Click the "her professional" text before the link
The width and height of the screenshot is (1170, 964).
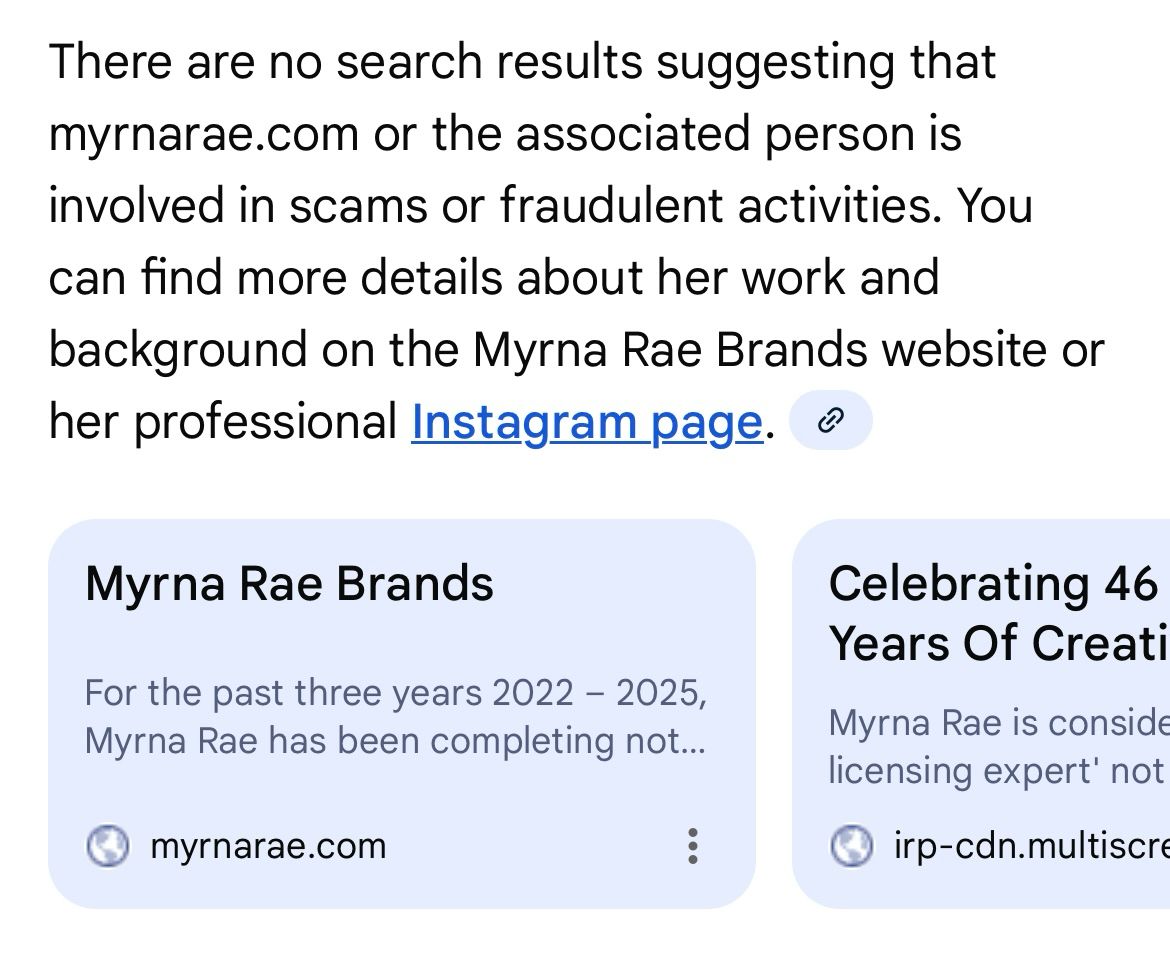click(223, 422)
